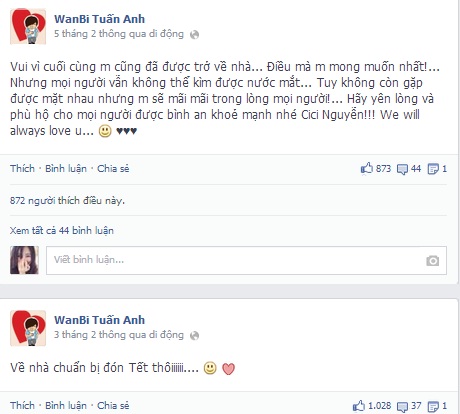Click the like thumb icon showing 873
This screenshot has width=460, height=414.
click(367, 168)
